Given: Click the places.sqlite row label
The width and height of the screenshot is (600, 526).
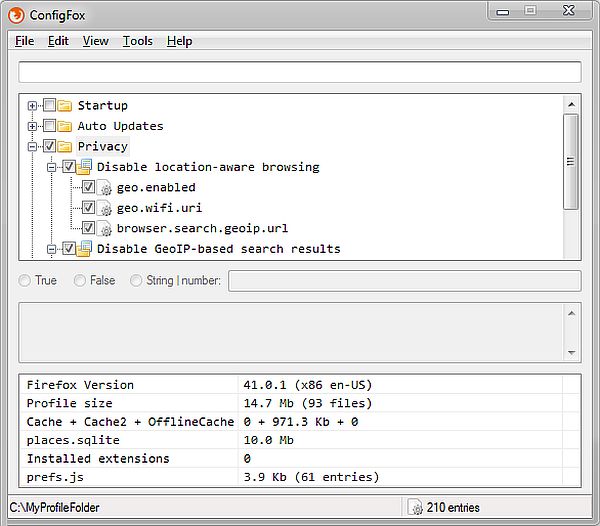Looking at the screenshot, I should pyautogui.click(x=73, y=440).
